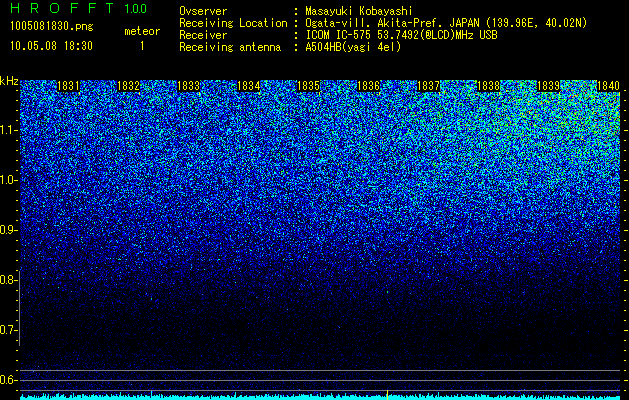The width and height of the screenshot is (629, 400).
Task: Click the 1837 time marker label
Action: coord(428,86)
